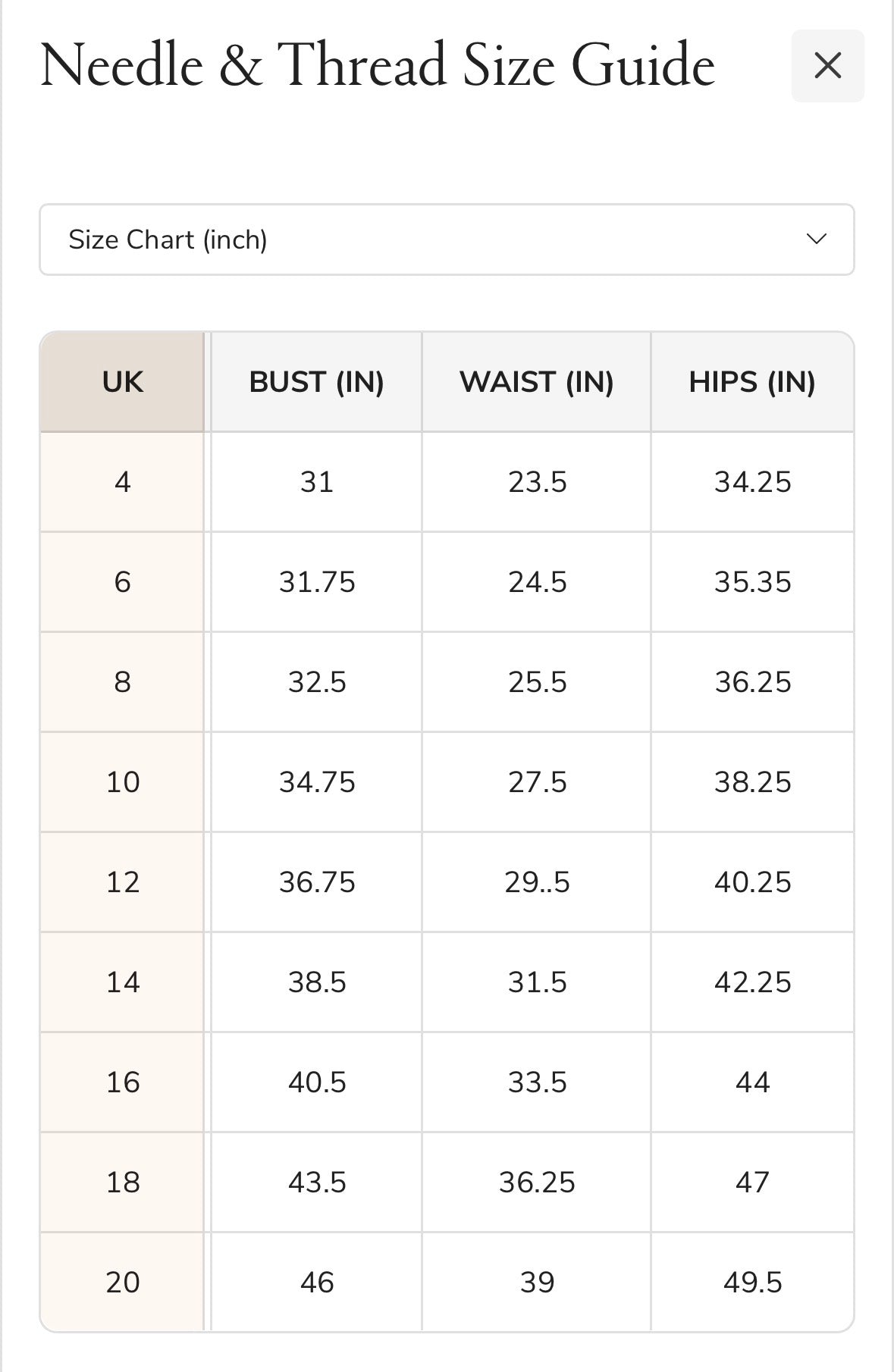Viewport: 894px width, 1372px height.
Task: Click the HIPS (IN) column header
Action: point(752,382)
